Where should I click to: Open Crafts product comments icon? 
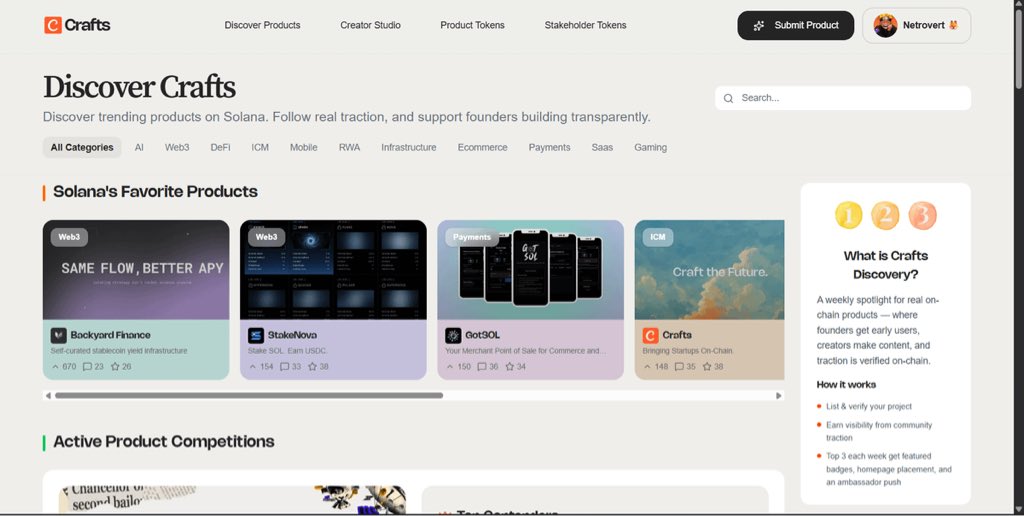[x=679, y=366]
